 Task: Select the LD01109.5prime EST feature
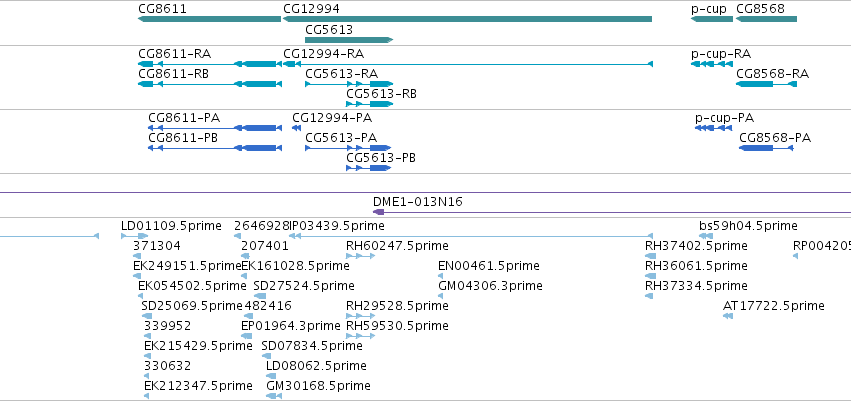point(135,236)
